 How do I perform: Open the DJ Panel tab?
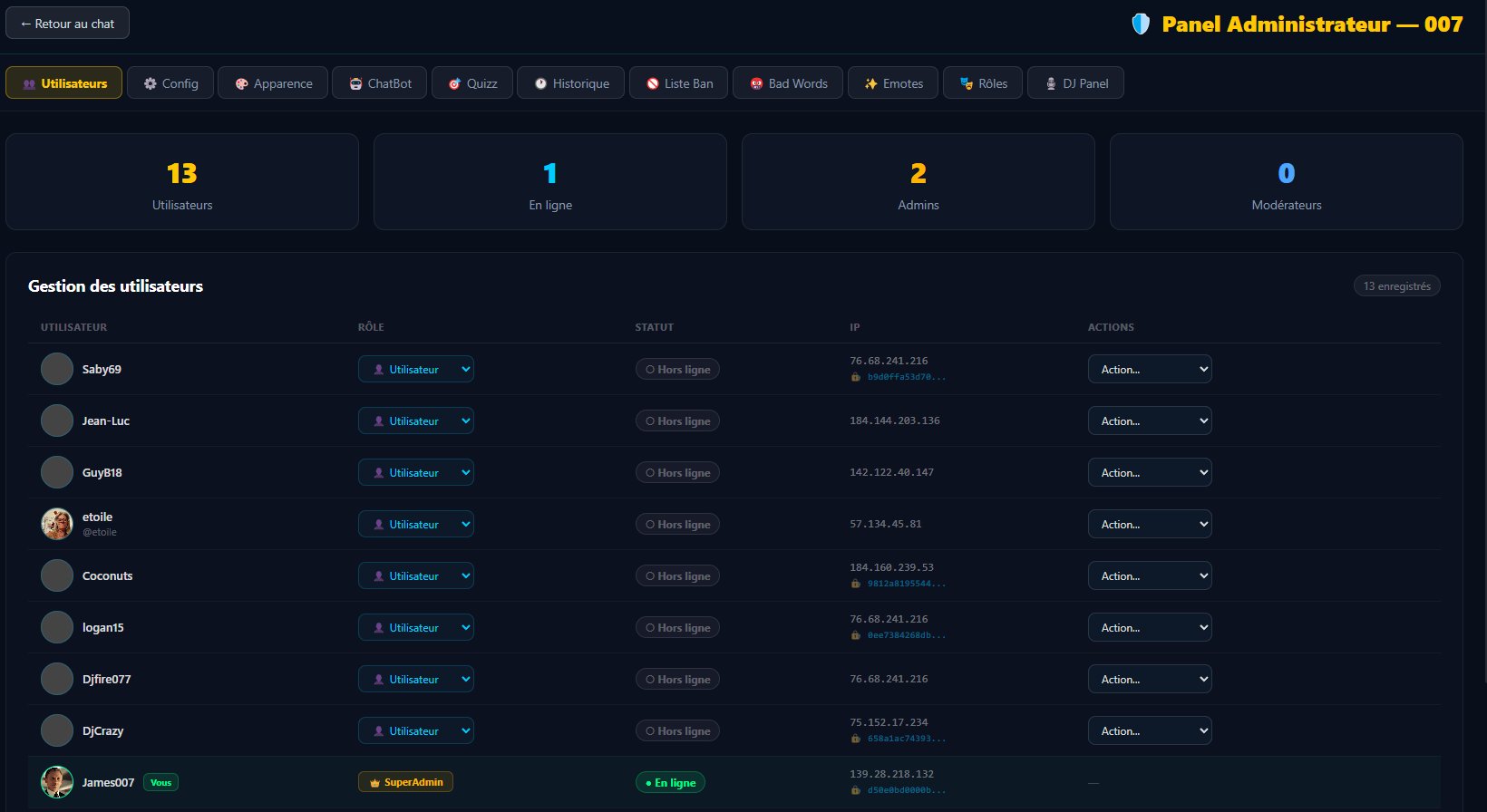pos(1074,83)
